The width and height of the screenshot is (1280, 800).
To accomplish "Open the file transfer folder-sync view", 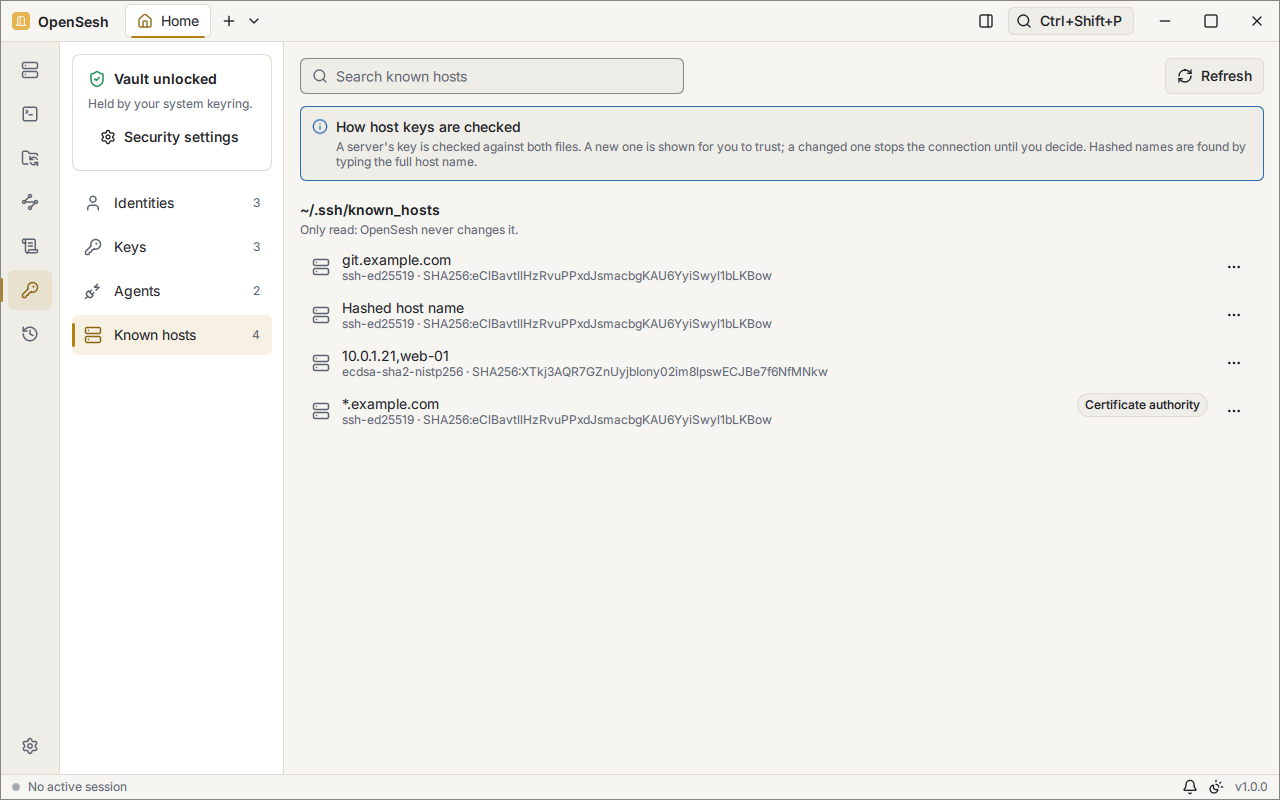I will tap(30, 158).
